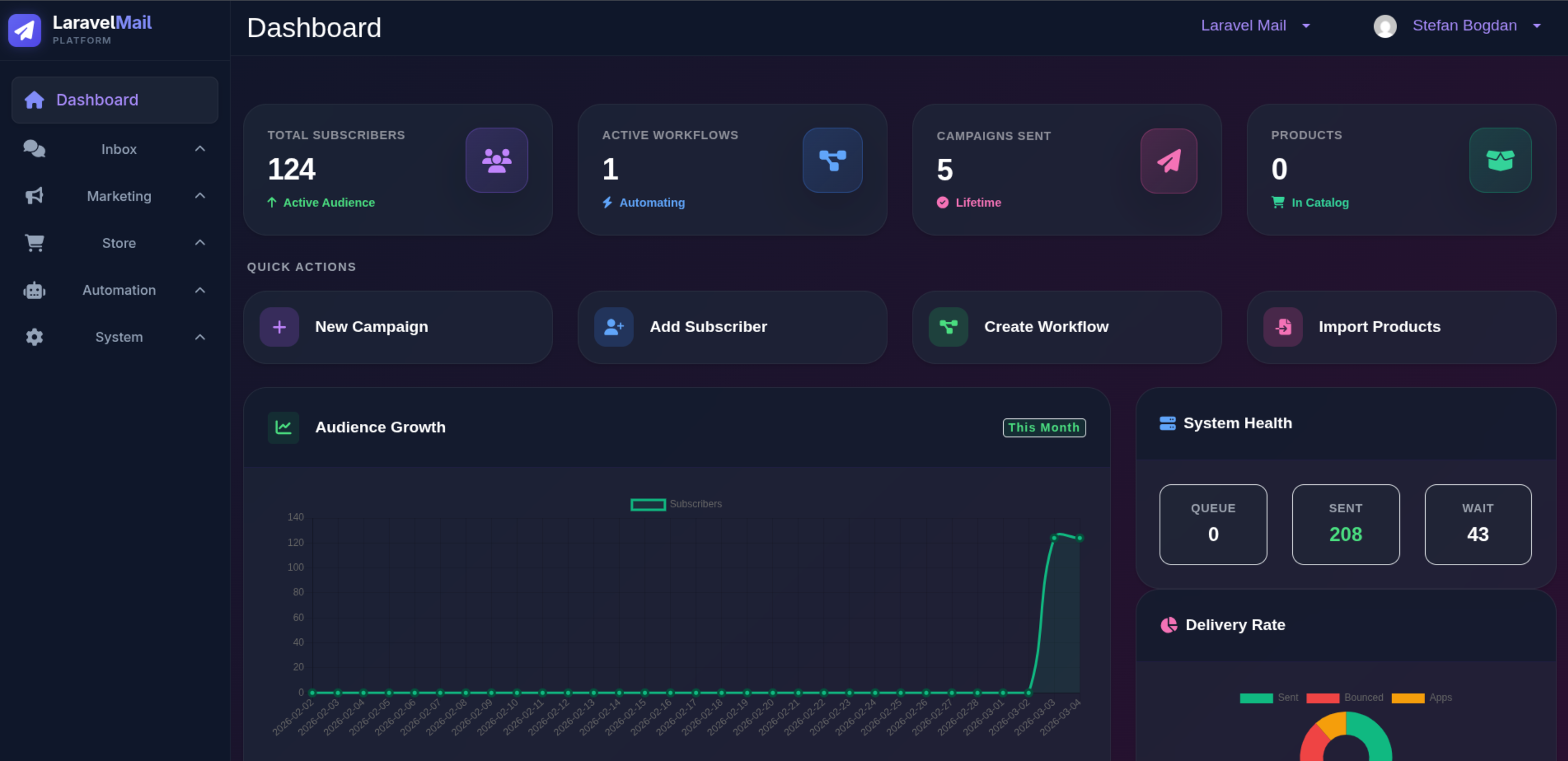
Task: Click the LaravelMail paper plane logo
Action: (x=24, y=30)
